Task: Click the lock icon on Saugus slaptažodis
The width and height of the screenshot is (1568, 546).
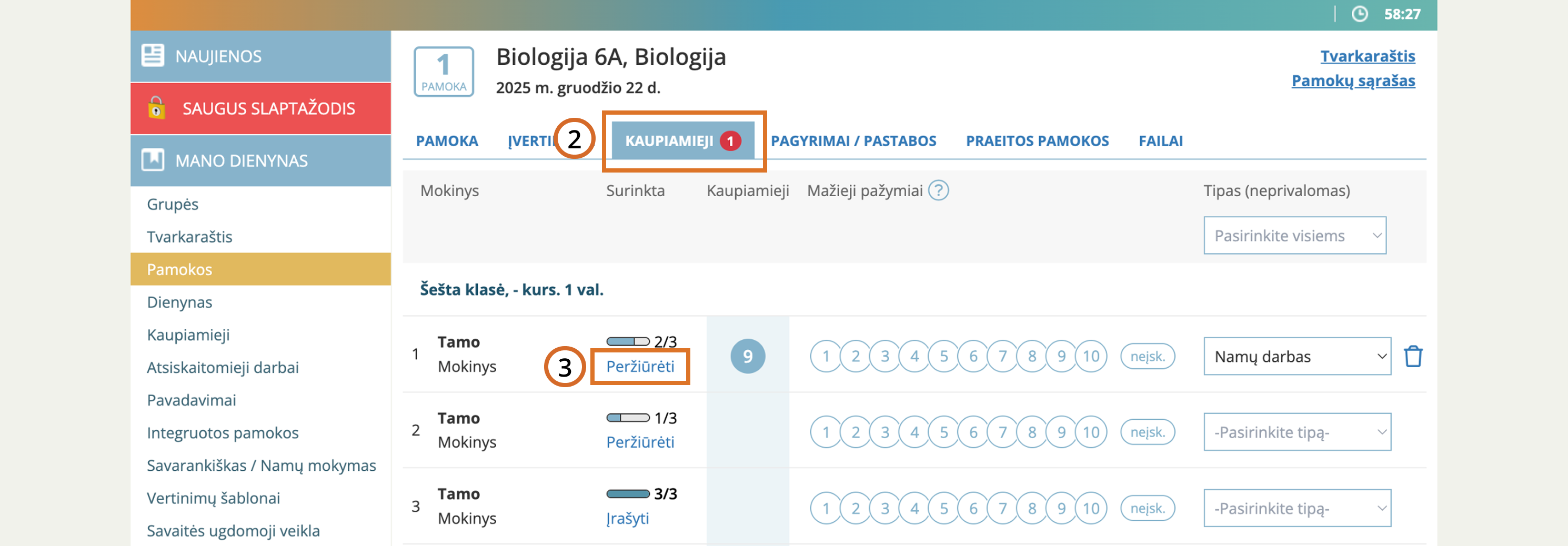Action: click(x=156, y=108)
